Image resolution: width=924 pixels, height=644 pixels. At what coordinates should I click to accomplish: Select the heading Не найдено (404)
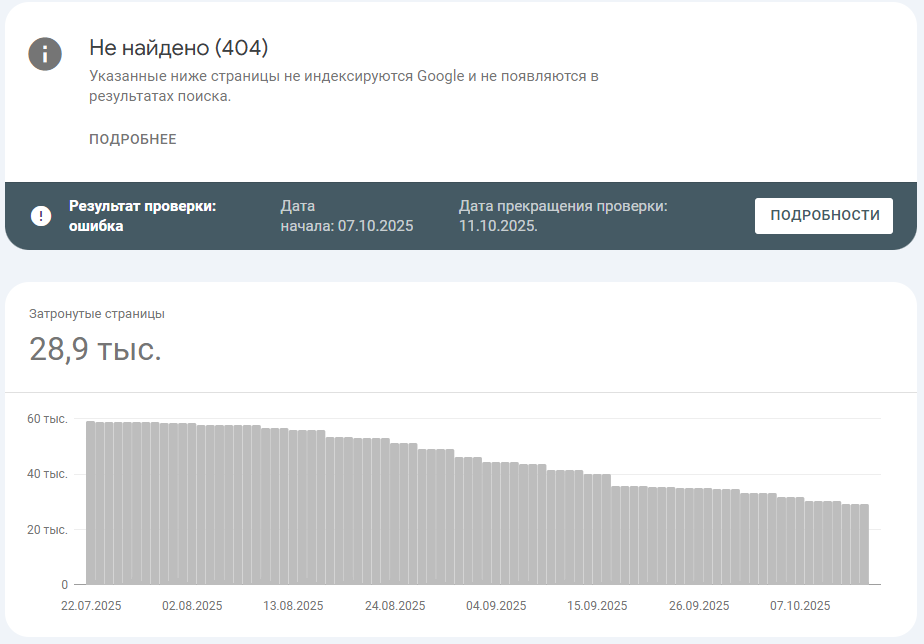pos(179,48)
